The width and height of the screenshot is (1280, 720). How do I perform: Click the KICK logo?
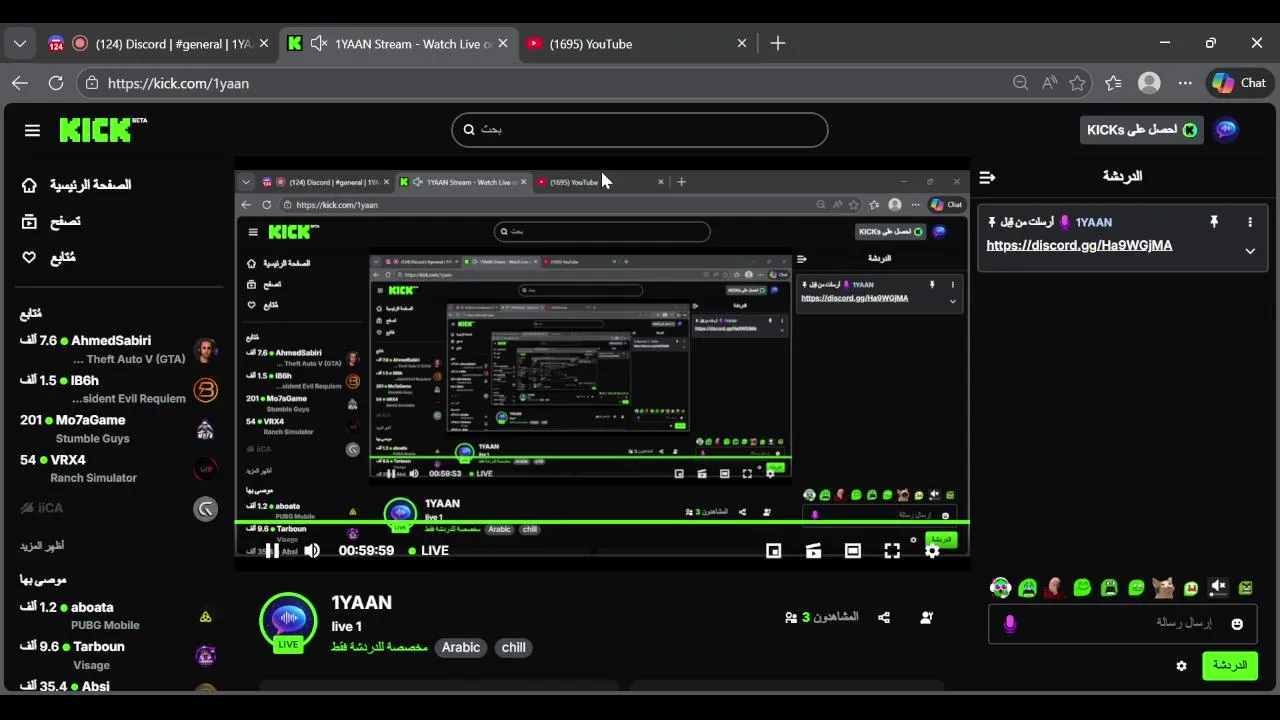[103, 130]
